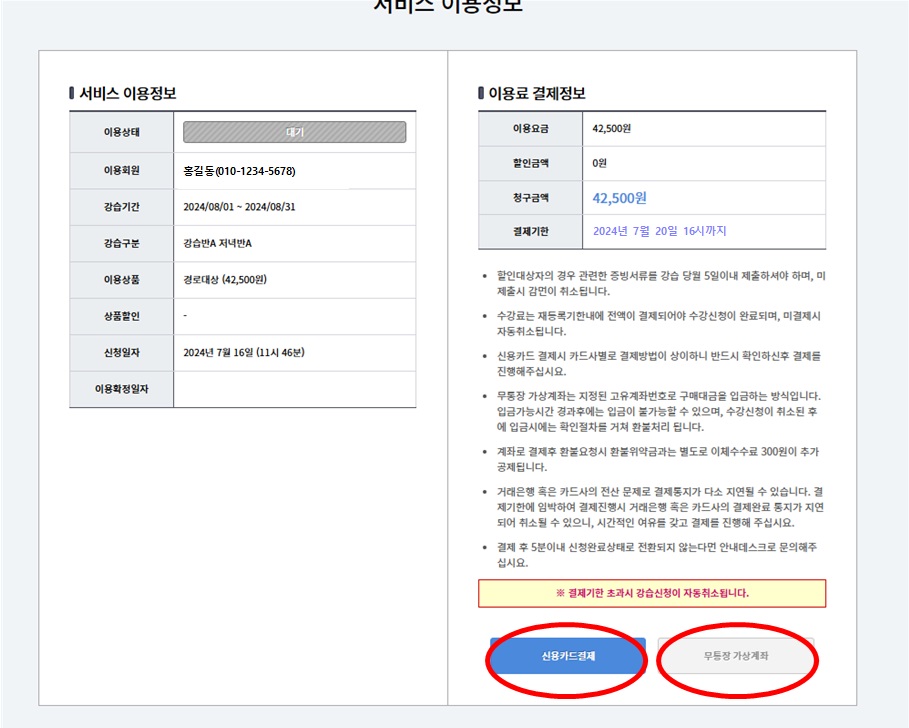Click the 이용확정일자 row label
909x728 pixels.
(122, 389)
